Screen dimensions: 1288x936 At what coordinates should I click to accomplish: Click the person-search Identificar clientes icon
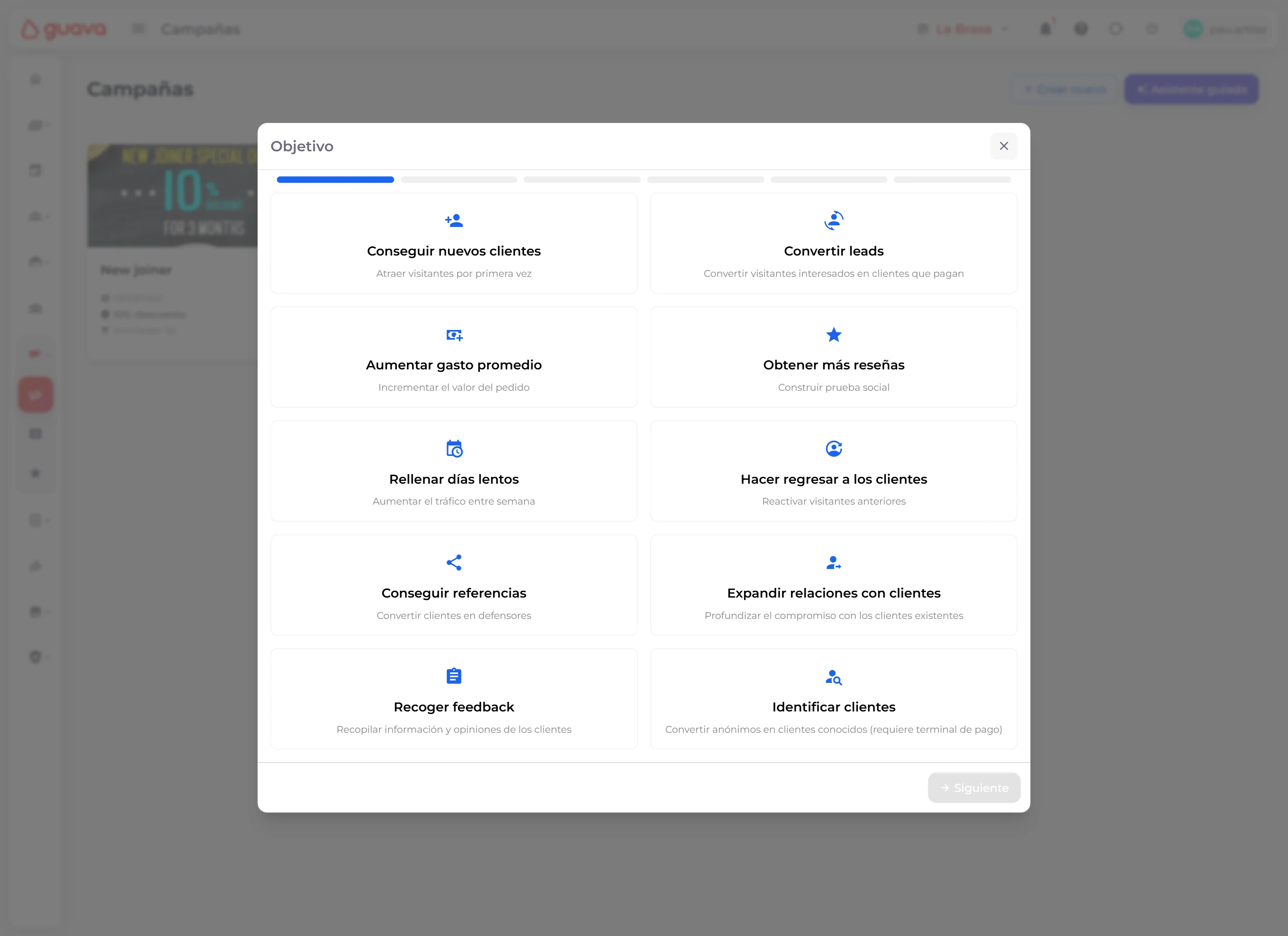click(833, 676)
